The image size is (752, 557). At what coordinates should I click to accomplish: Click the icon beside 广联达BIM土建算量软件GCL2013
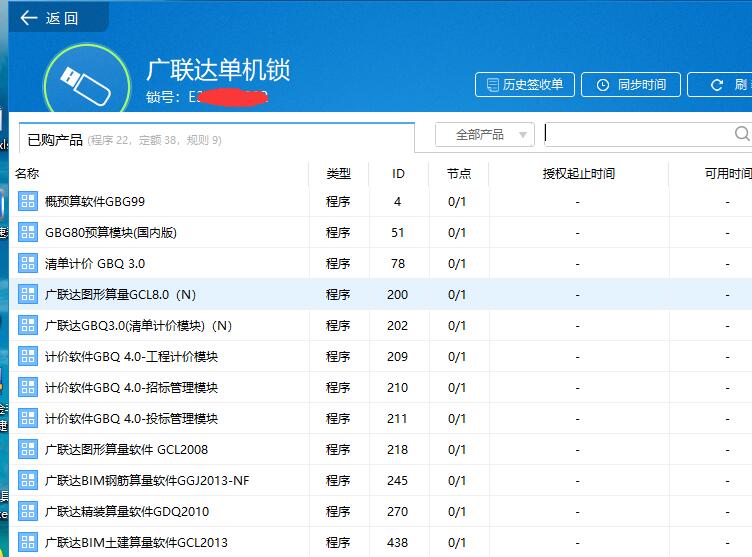click(x=28, y=542)
